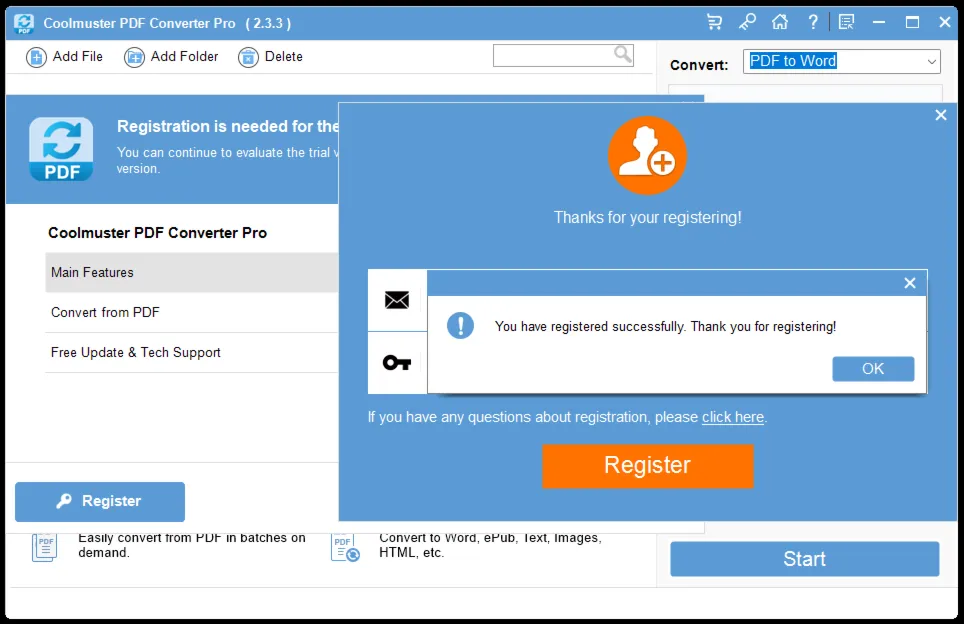Open the feedback notes icon in title bar
This screenshot has width=964, height=624.
847,23
